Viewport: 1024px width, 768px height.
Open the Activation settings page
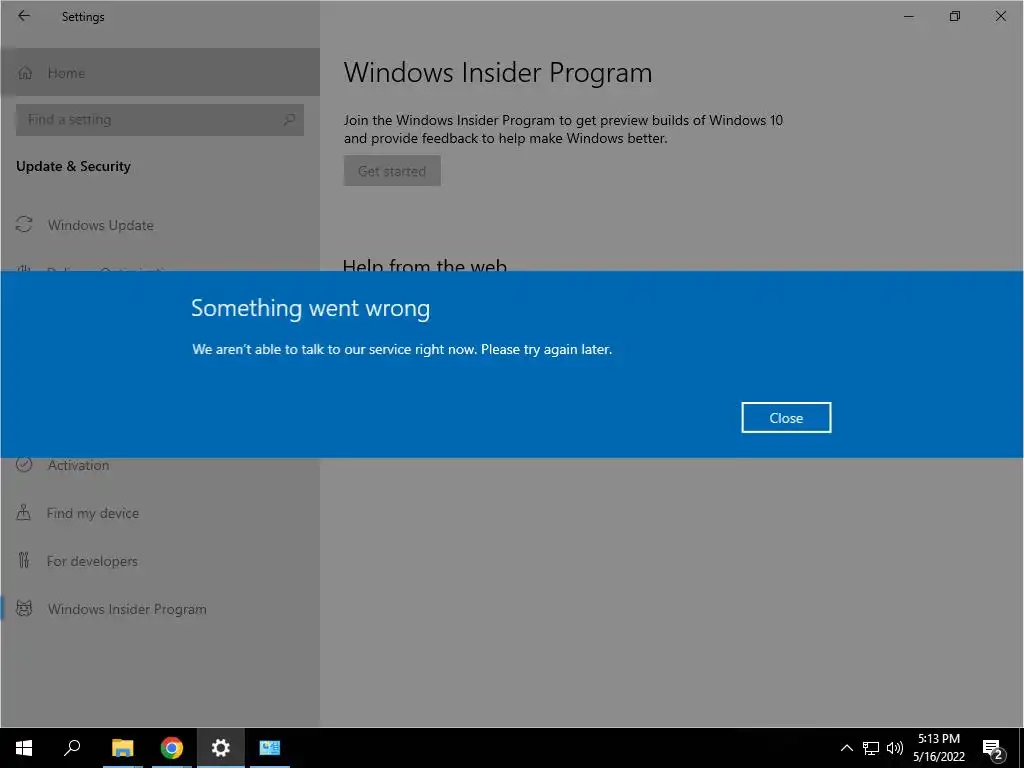click(x=160, y=465)
